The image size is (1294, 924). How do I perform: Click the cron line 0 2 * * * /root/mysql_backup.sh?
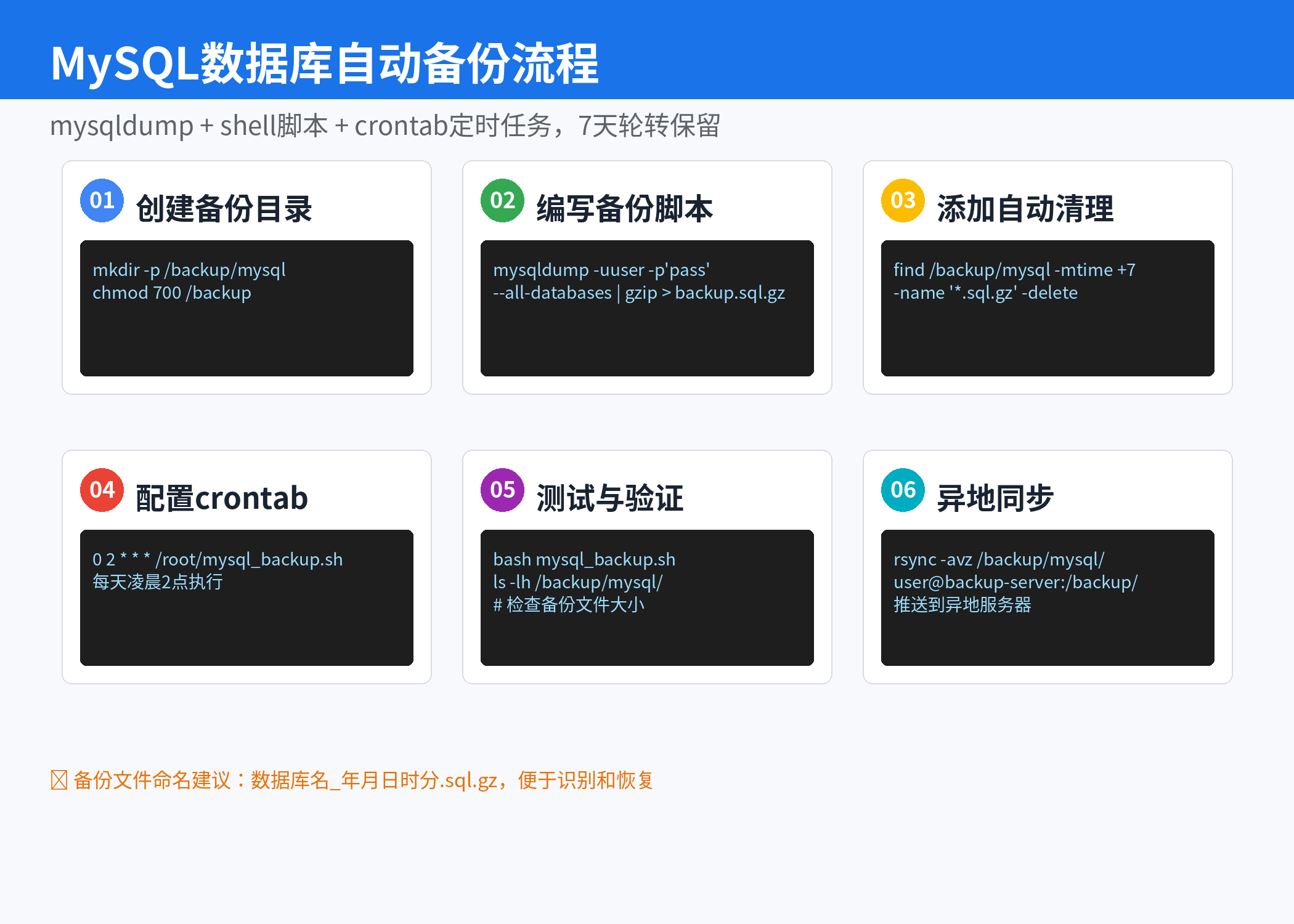click(x=218, y=560)
